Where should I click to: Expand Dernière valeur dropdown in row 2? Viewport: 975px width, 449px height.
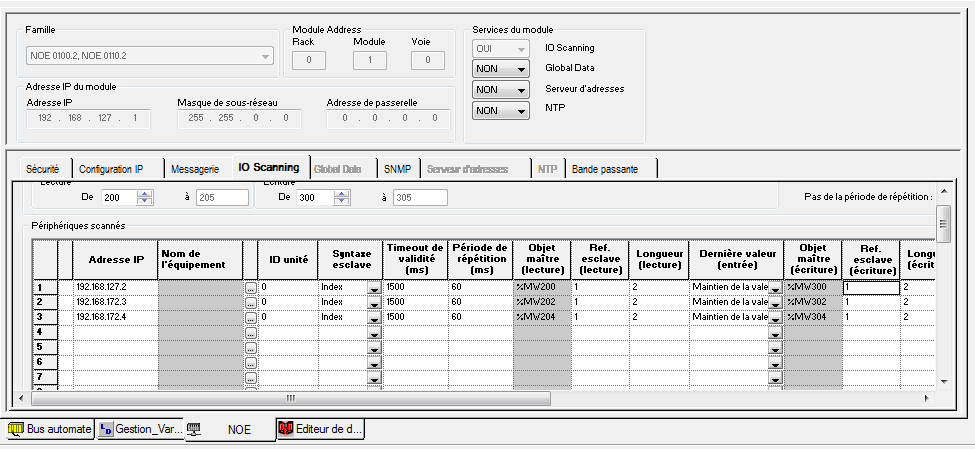(x=774, y=303)
